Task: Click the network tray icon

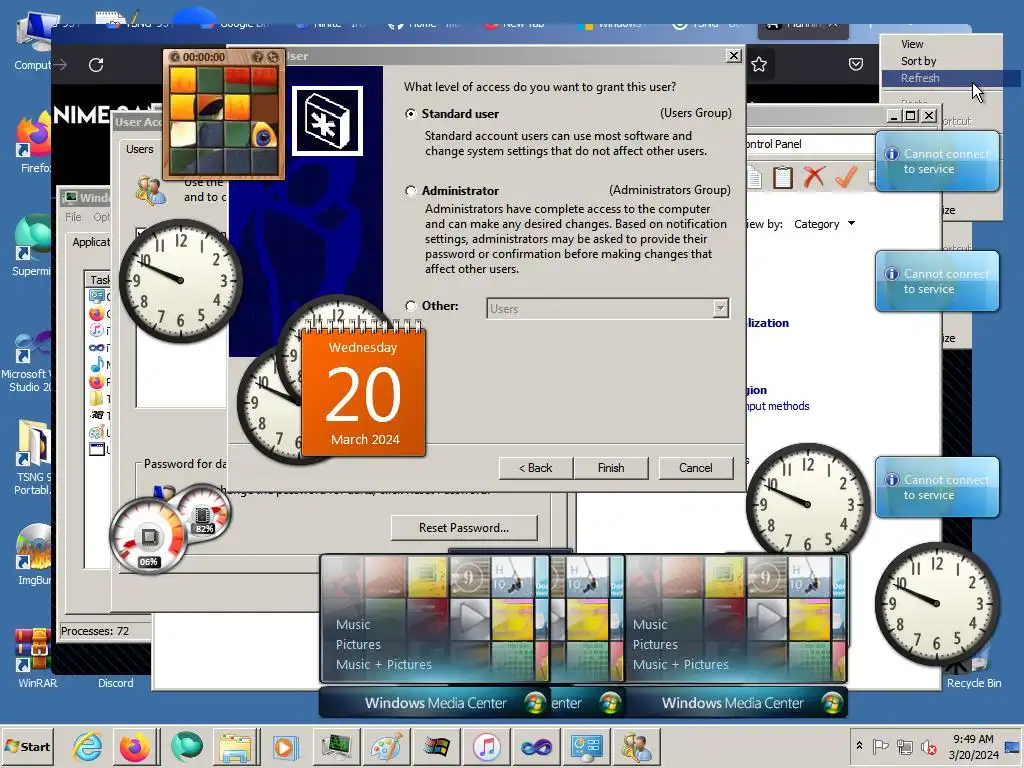Action: click(904, 746)
